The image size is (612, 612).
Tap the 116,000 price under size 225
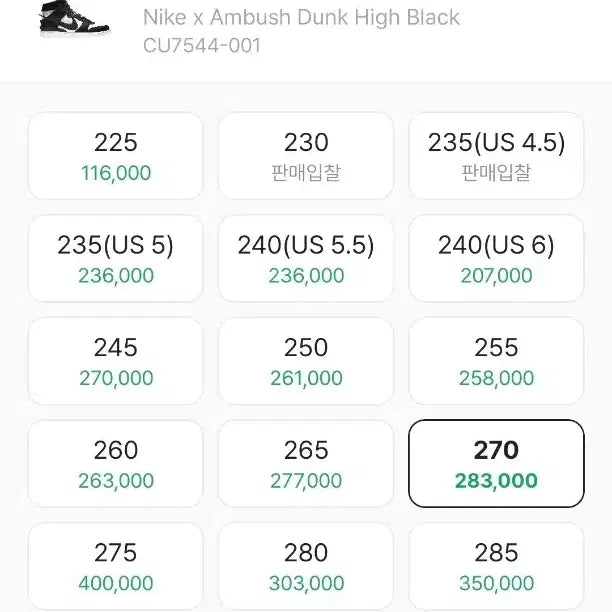pyautogui.click(x=116, y=173)
